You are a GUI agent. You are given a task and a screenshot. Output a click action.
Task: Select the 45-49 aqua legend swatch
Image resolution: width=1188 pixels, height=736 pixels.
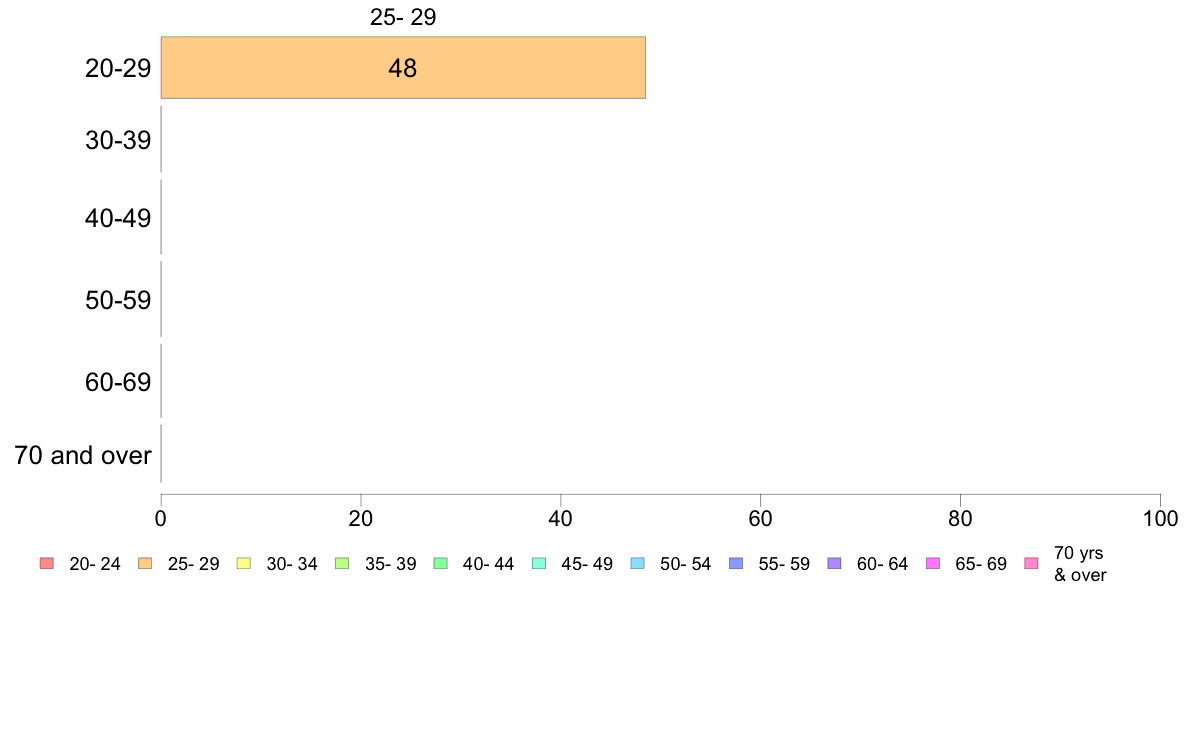point(539,563)
